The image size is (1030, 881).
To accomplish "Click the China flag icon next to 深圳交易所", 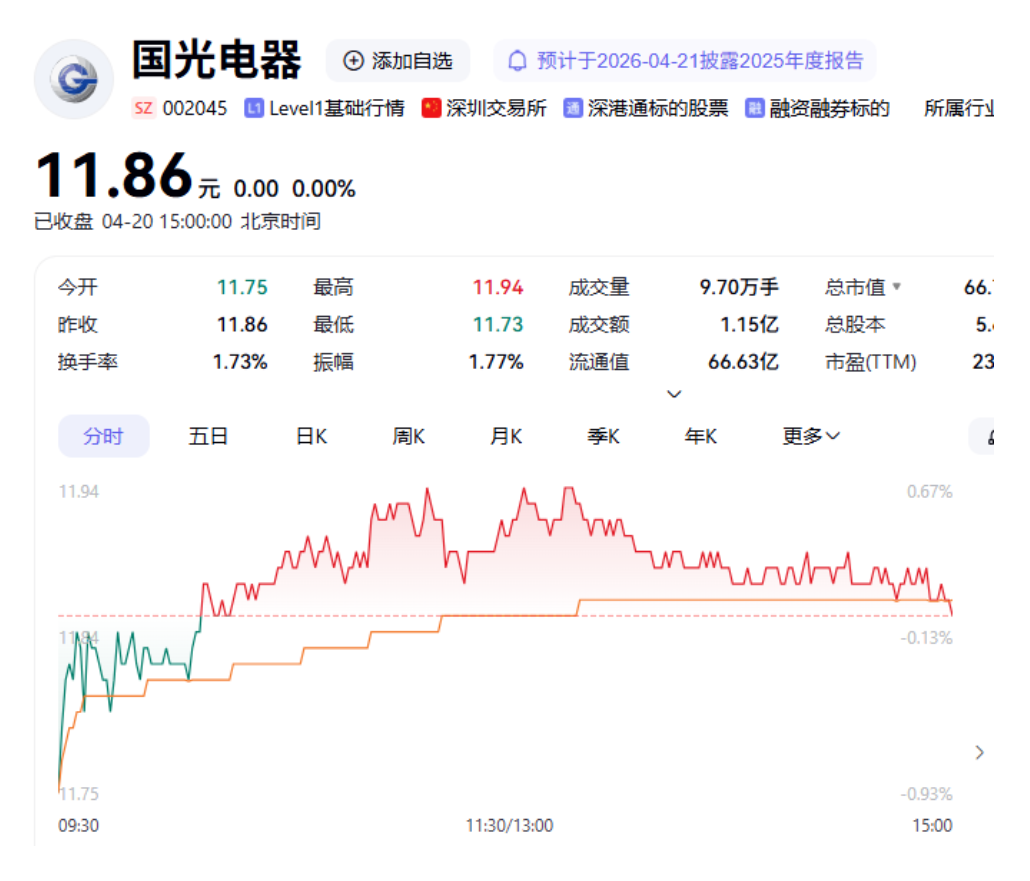I will coord(431,108).
